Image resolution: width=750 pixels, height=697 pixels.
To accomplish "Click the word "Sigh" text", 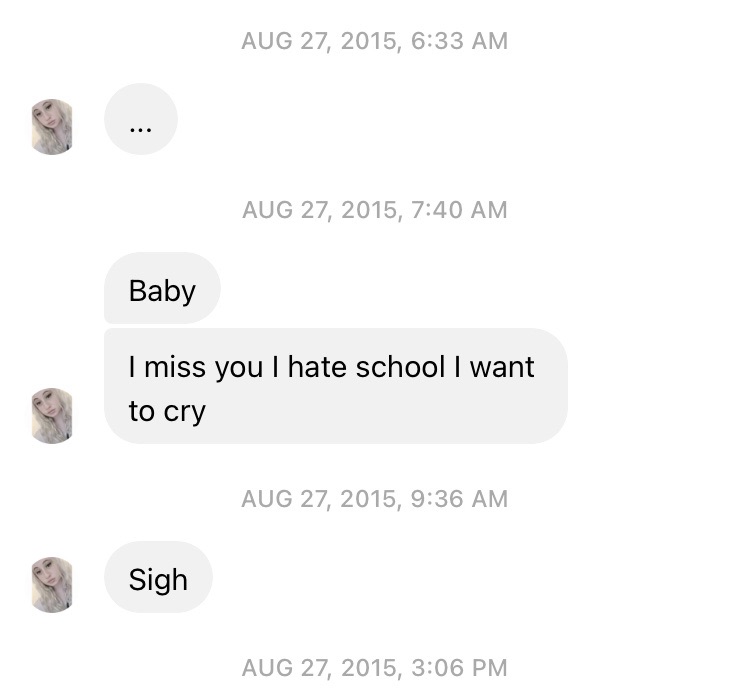I will [x=158, y=580].
